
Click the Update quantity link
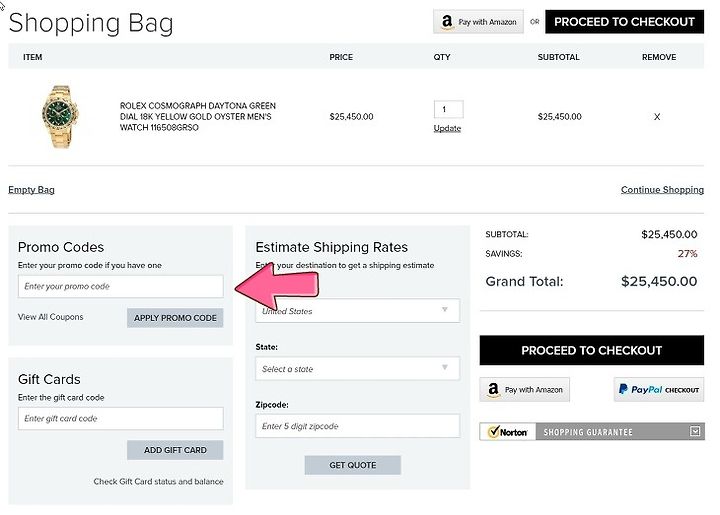click(x=447, y=129)
